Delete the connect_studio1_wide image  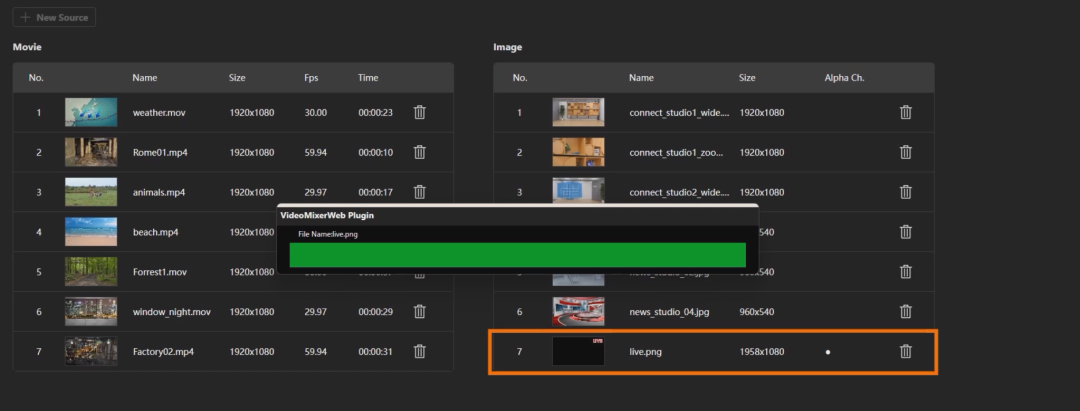tap(906, 112)
